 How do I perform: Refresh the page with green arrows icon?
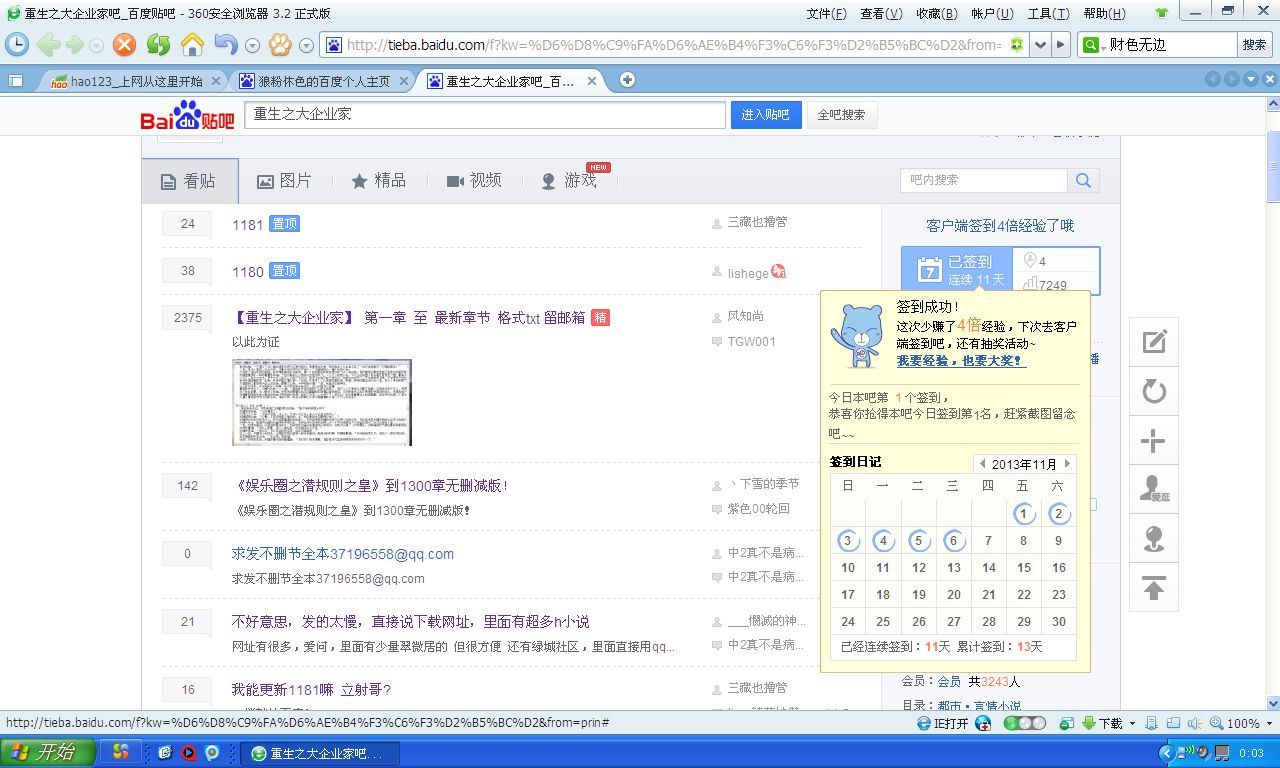point(158,45)
